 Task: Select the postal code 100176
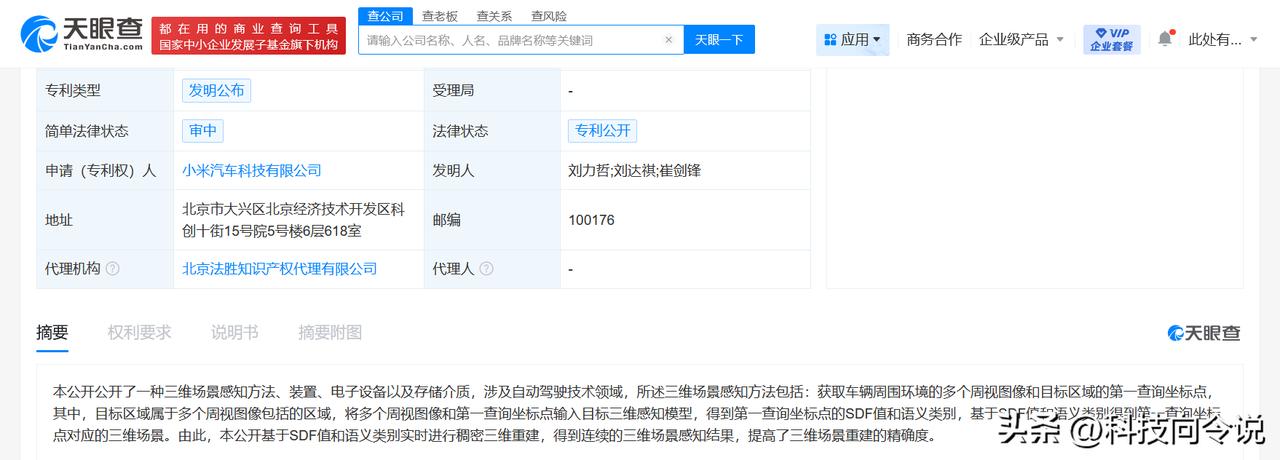pyautogui.click(x=591, y=220)
